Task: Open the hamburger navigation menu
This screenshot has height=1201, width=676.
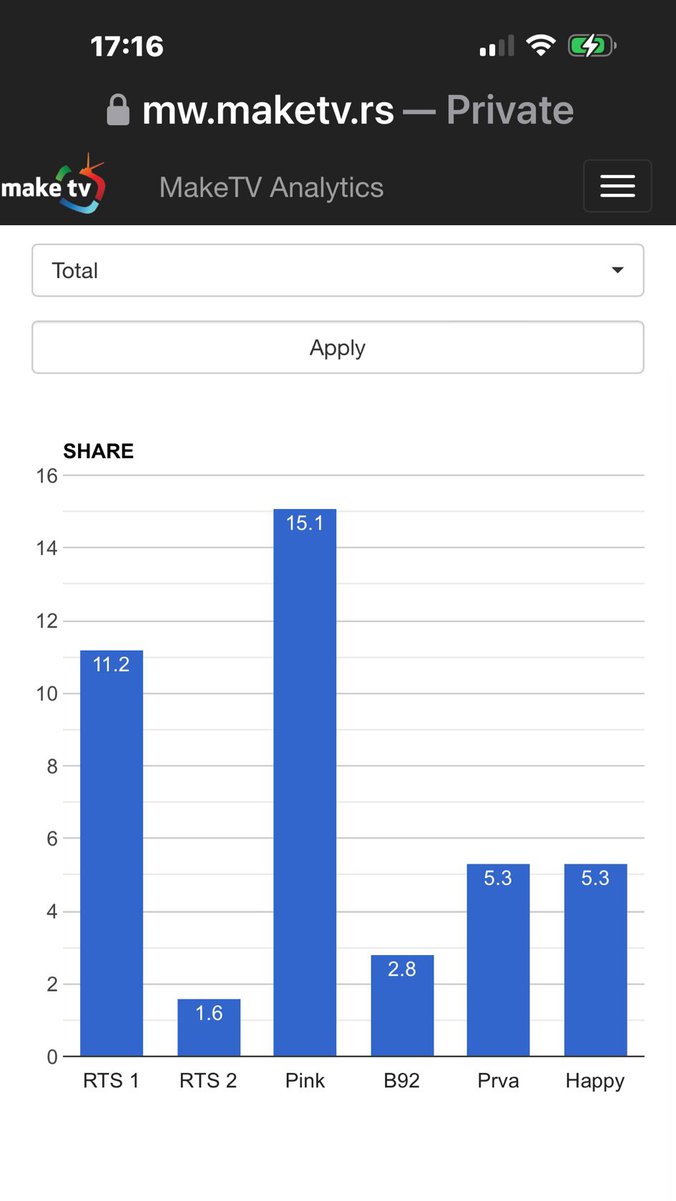Action: coord(617,186)
